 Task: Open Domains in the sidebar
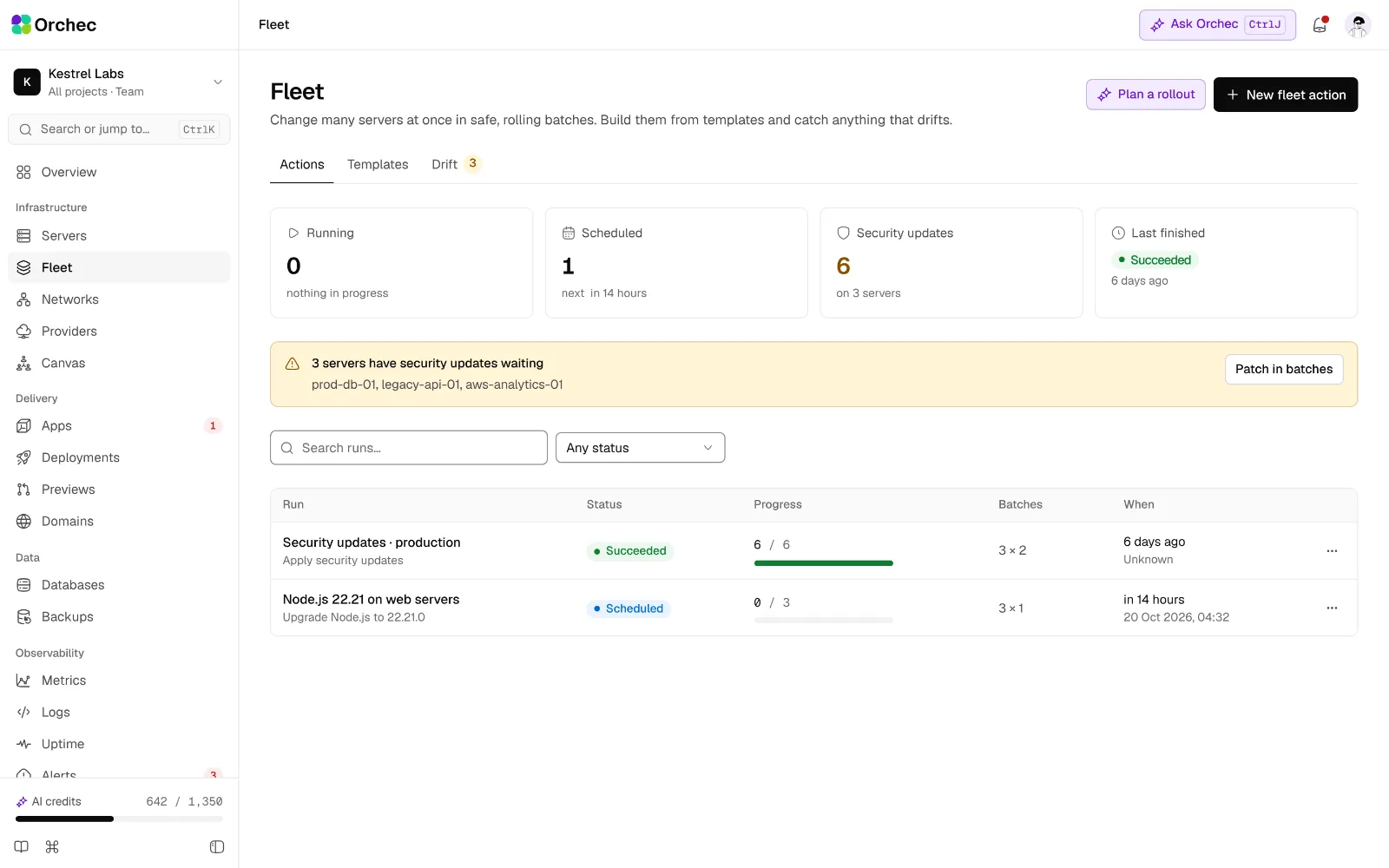point(119,522)
